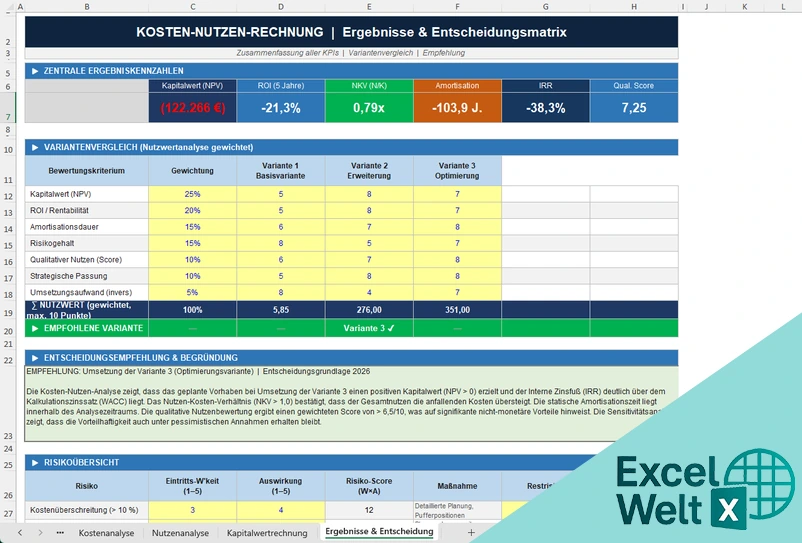The height and width of the screenshot is (543, 802).
Task: Select column H header
Action: (x=634, y=7)
